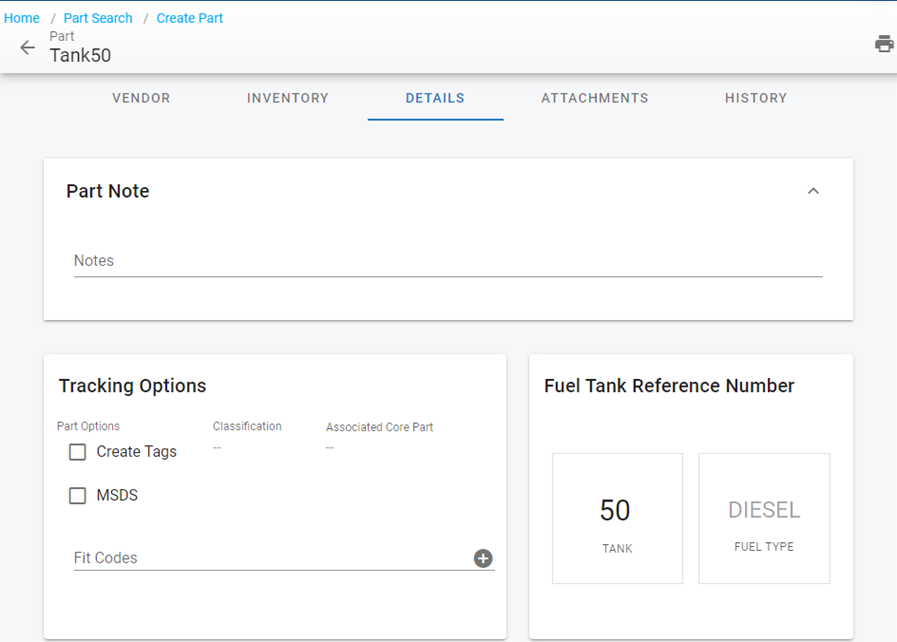Select the Diesel fuel type tile
This screenshot has height=642, width=897.
(764, 518)
